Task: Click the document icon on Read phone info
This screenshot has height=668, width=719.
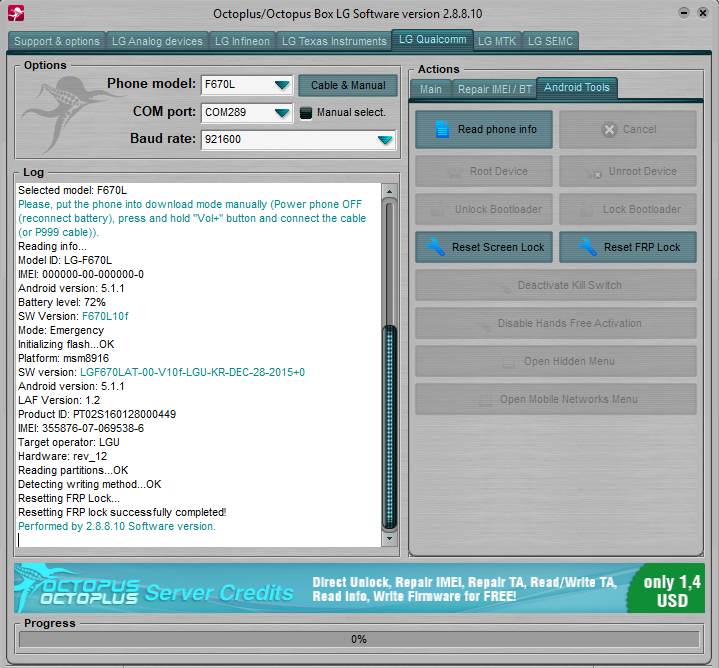Action: click(442, 129)
